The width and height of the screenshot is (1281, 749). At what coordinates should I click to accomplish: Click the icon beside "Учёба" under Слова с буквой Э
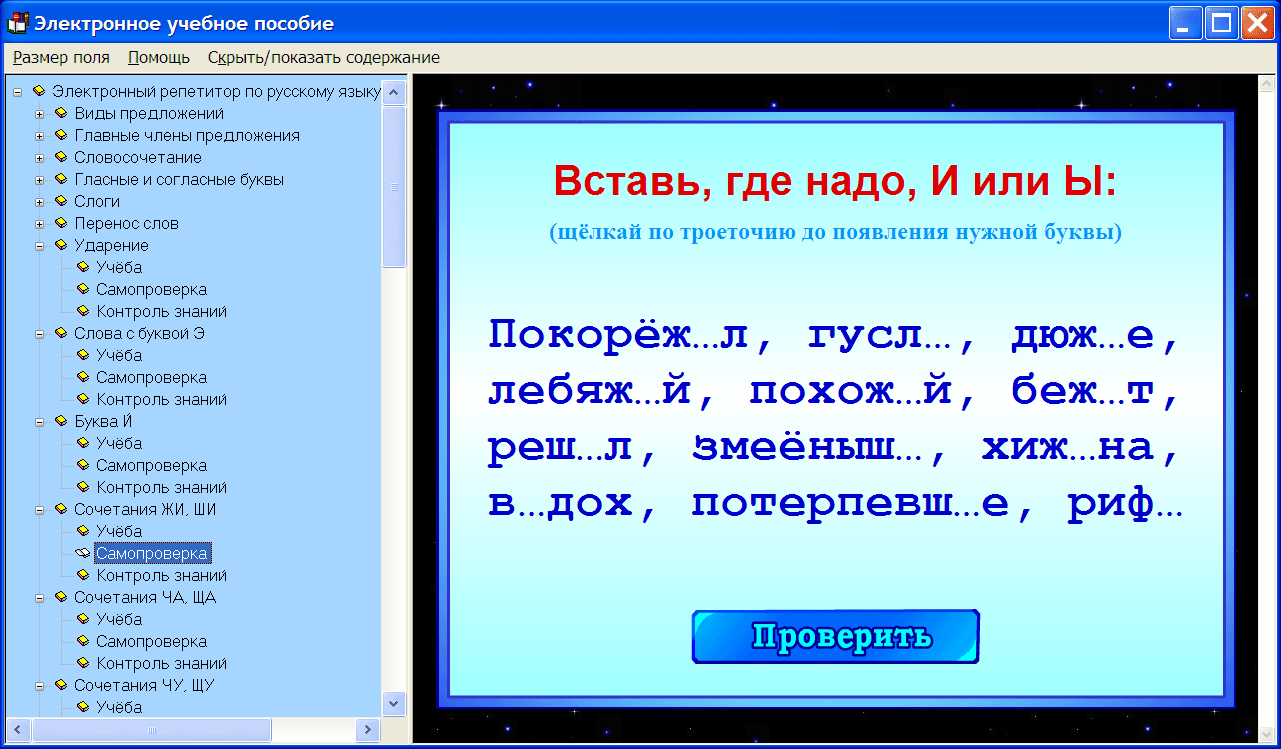pos(81,355)
